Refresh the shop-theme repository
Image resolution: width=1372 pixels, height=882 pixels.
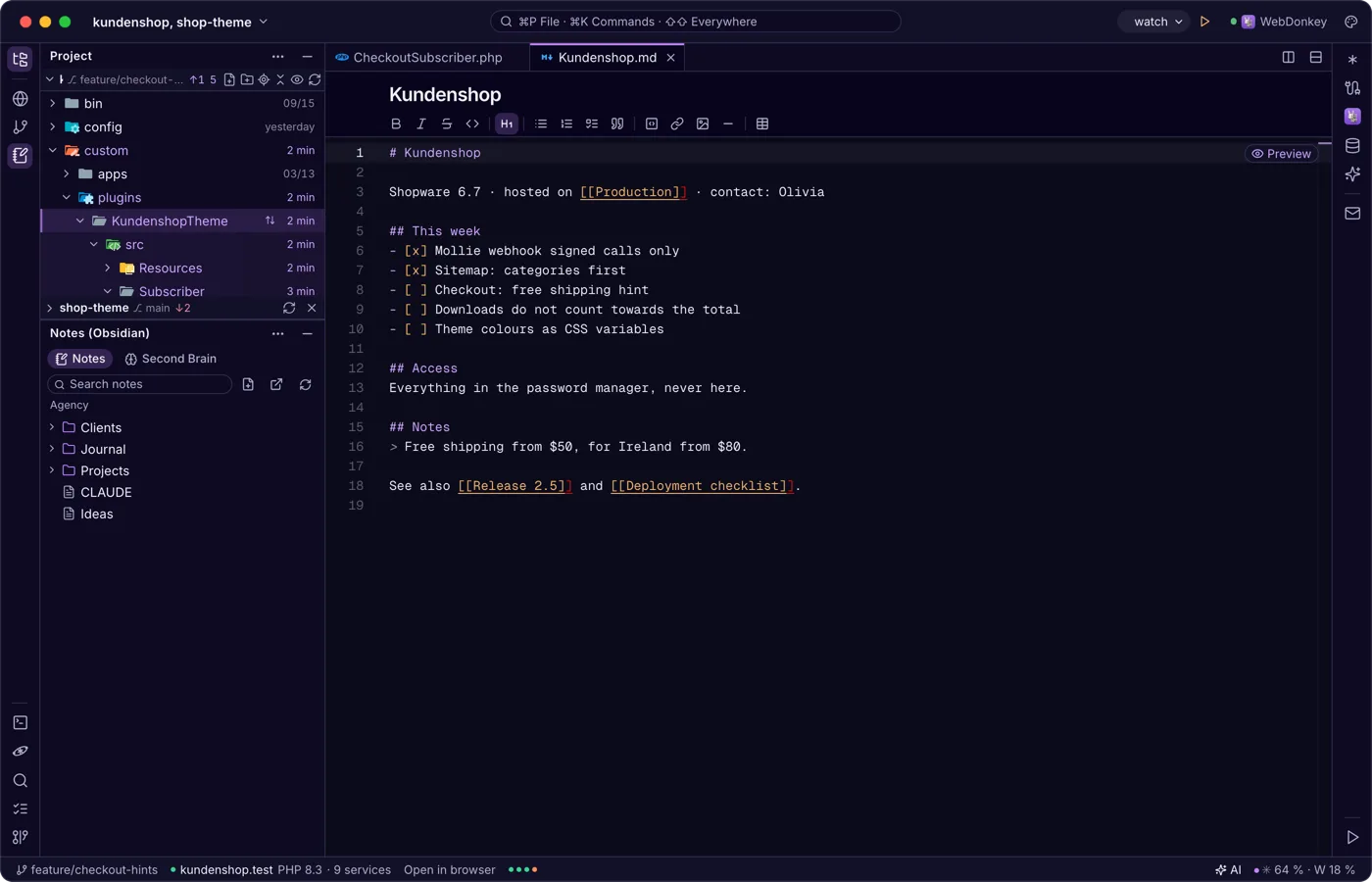coord(289,308)
